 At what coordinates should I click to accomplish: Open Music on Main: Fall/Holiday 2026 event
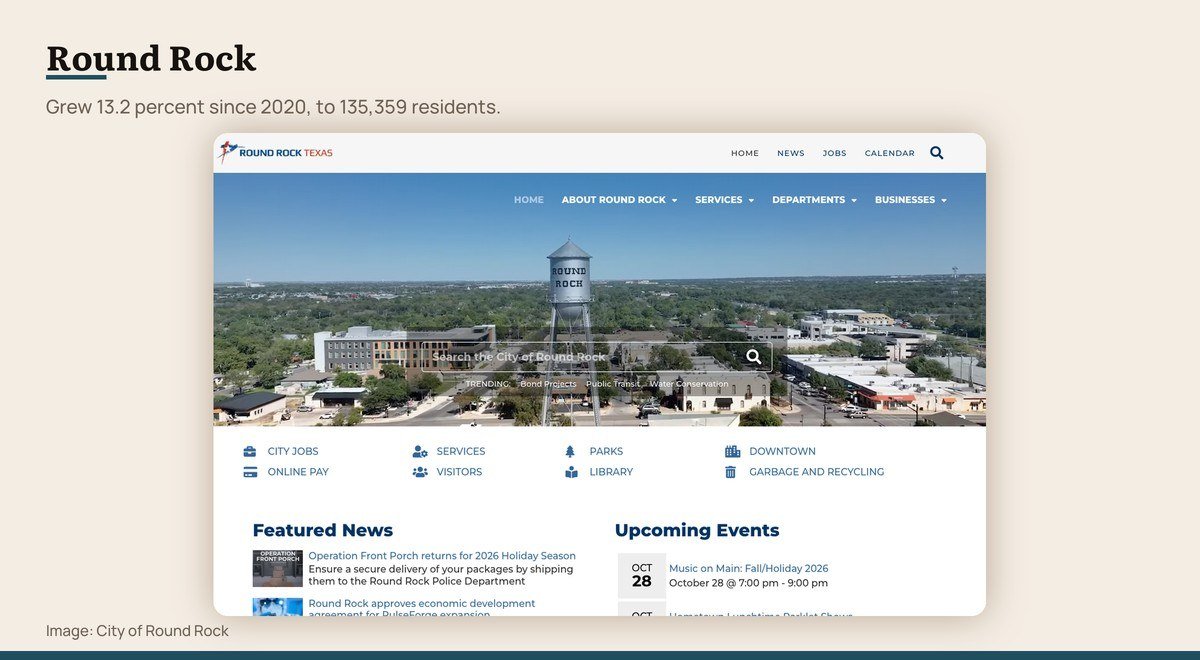749,569
